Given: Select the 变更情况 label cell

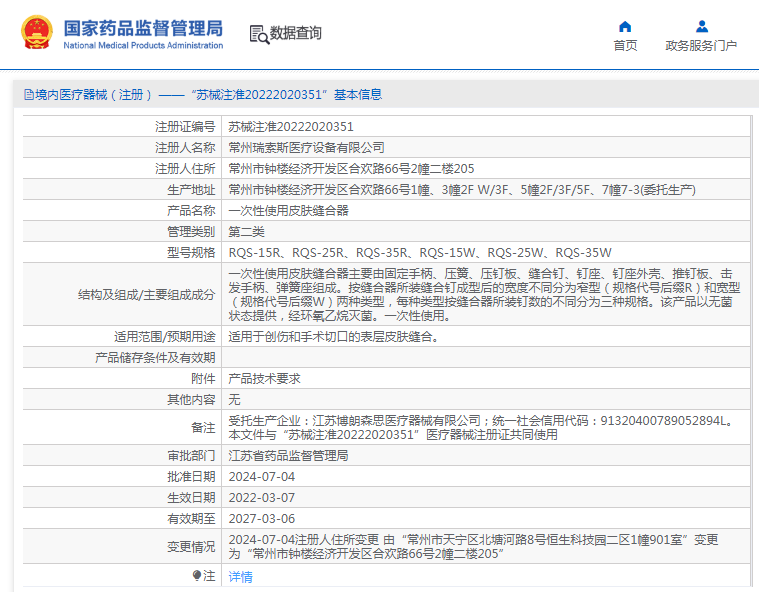Looking at the screenshot, I should coord(191,546).
